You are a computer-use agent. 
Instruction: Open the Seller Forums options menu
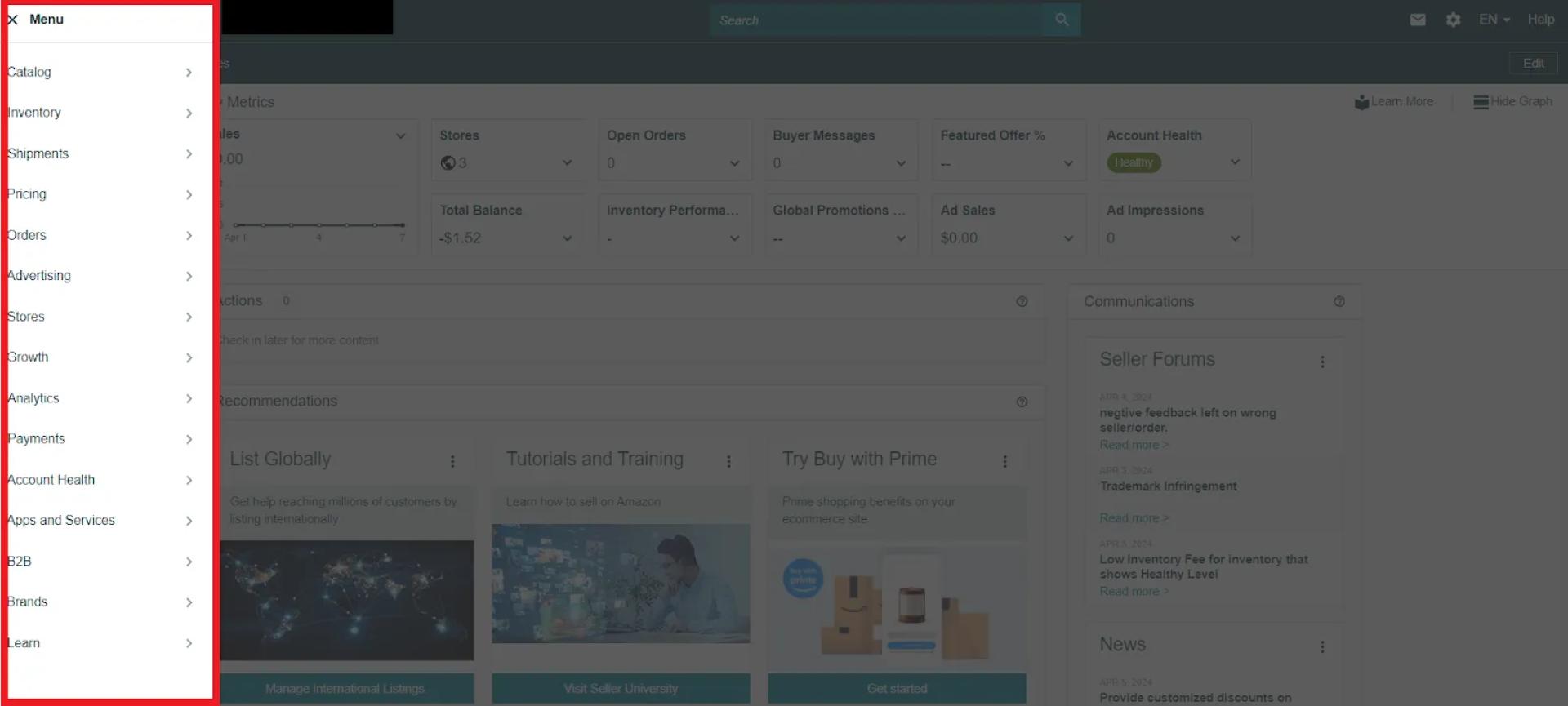tap(1322, 362)
